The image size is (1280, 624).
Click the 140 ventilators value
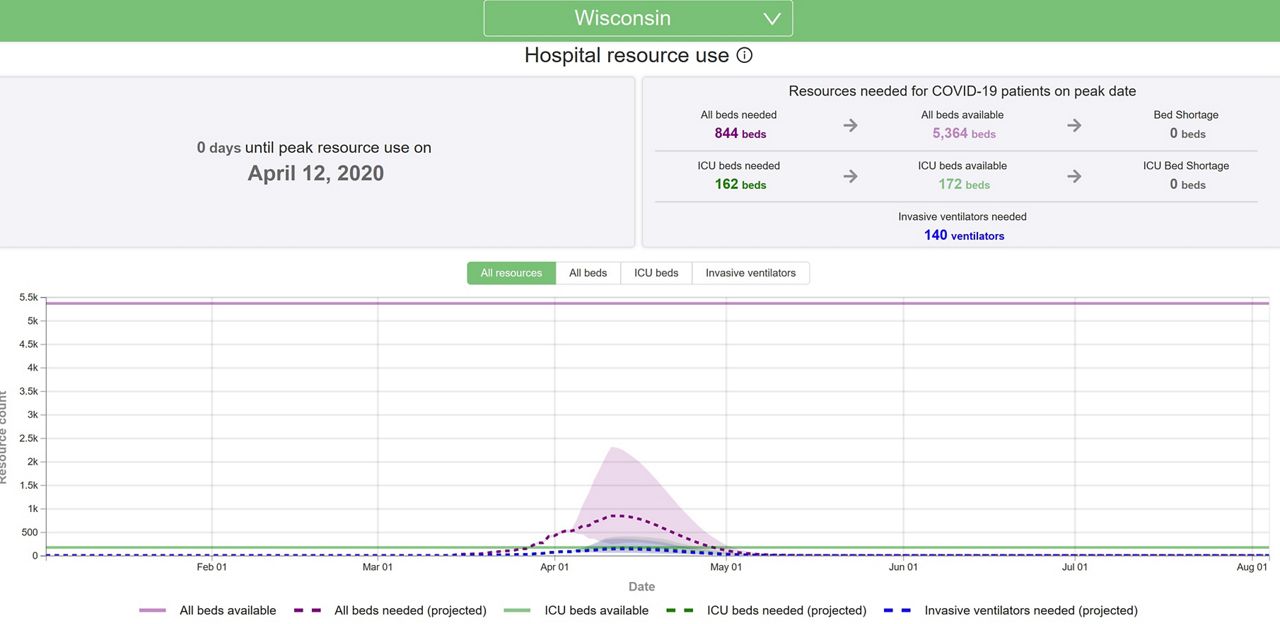tap(964, 235)
